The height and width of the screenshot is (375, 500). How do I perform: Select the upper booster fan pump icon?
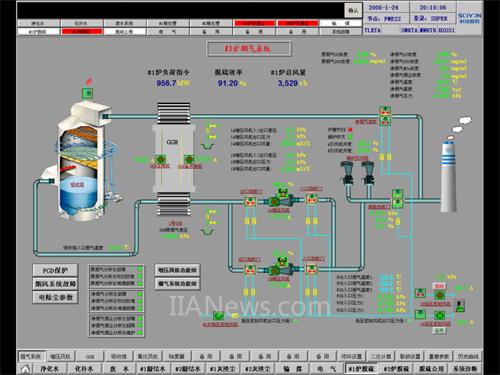click(x=279, y=201)
